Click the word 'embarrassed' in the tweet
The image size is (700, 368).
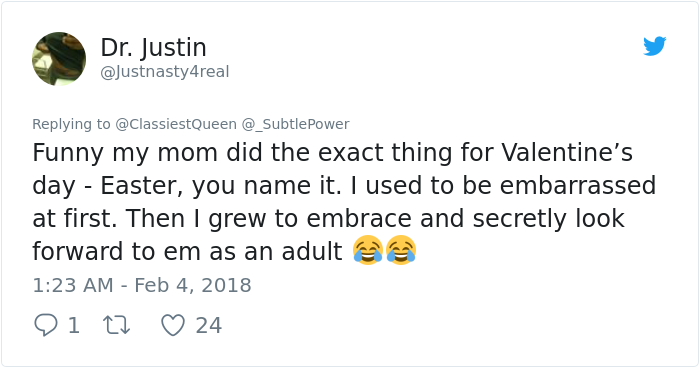pyautogui.click(x=578, y=185)
